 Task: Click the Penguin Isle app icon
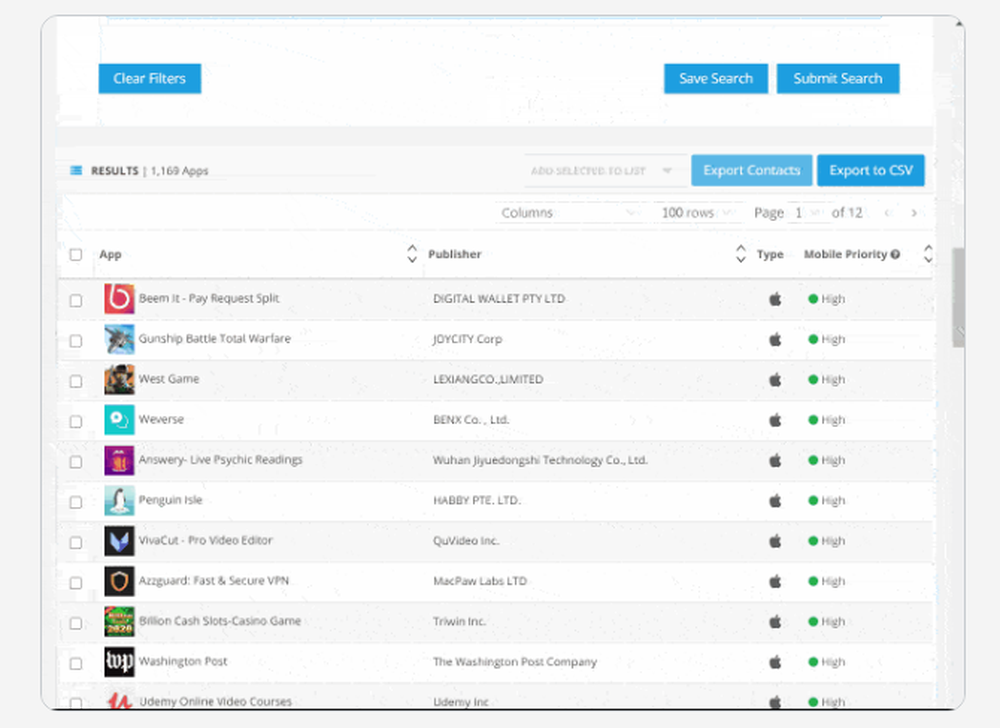(119, 500)
